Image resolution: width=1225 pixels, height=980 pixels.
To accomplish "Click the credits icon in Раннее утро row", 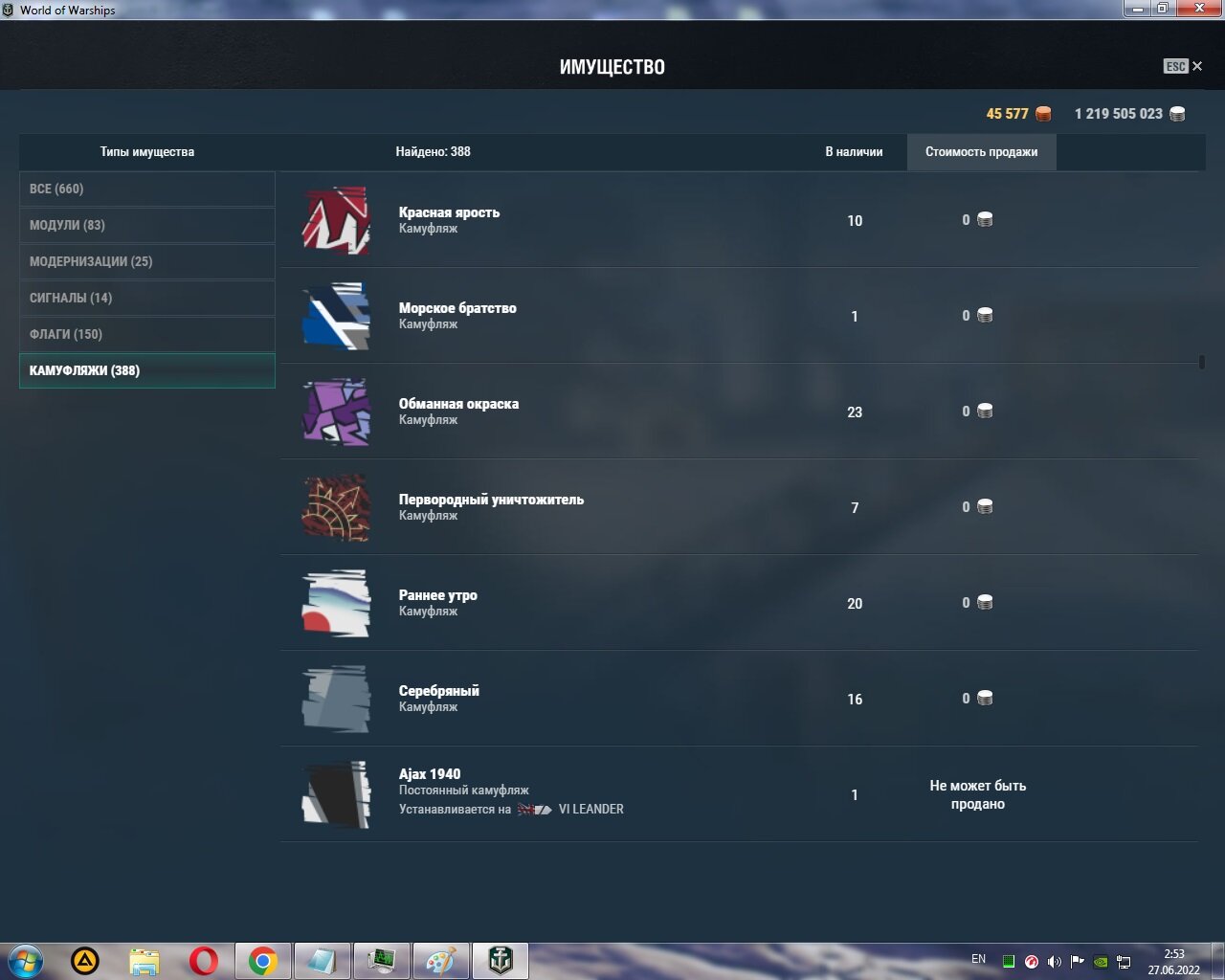I will pos(985,603).
